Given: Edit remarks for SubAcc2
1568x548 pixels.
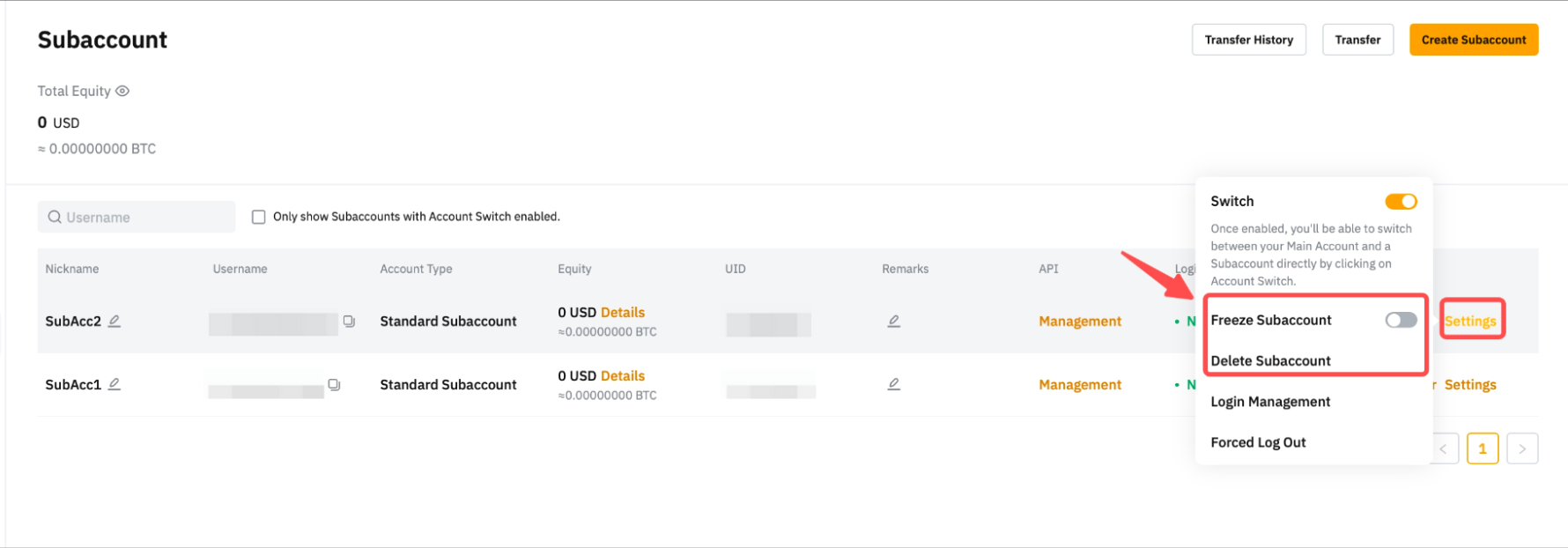Looking at the screenshot, I should (893, 321).
